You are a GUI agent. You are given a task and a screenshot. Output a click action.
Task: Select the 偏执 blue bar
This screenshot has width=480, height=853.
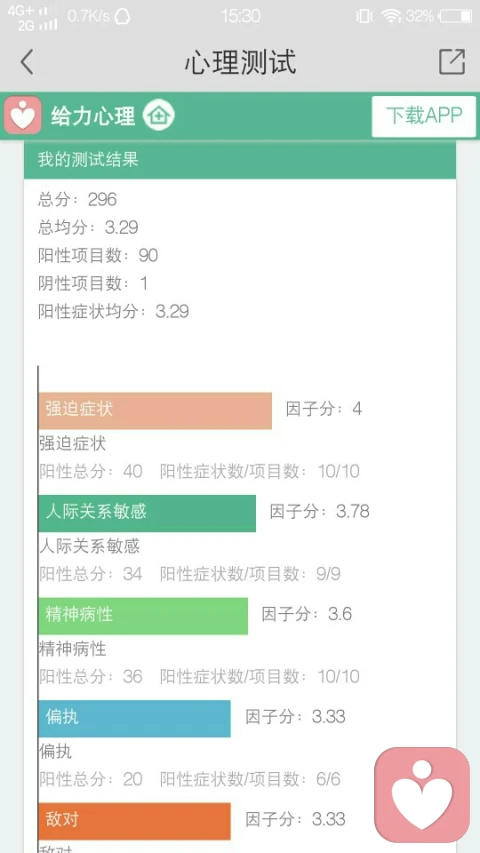pos(134,719)
